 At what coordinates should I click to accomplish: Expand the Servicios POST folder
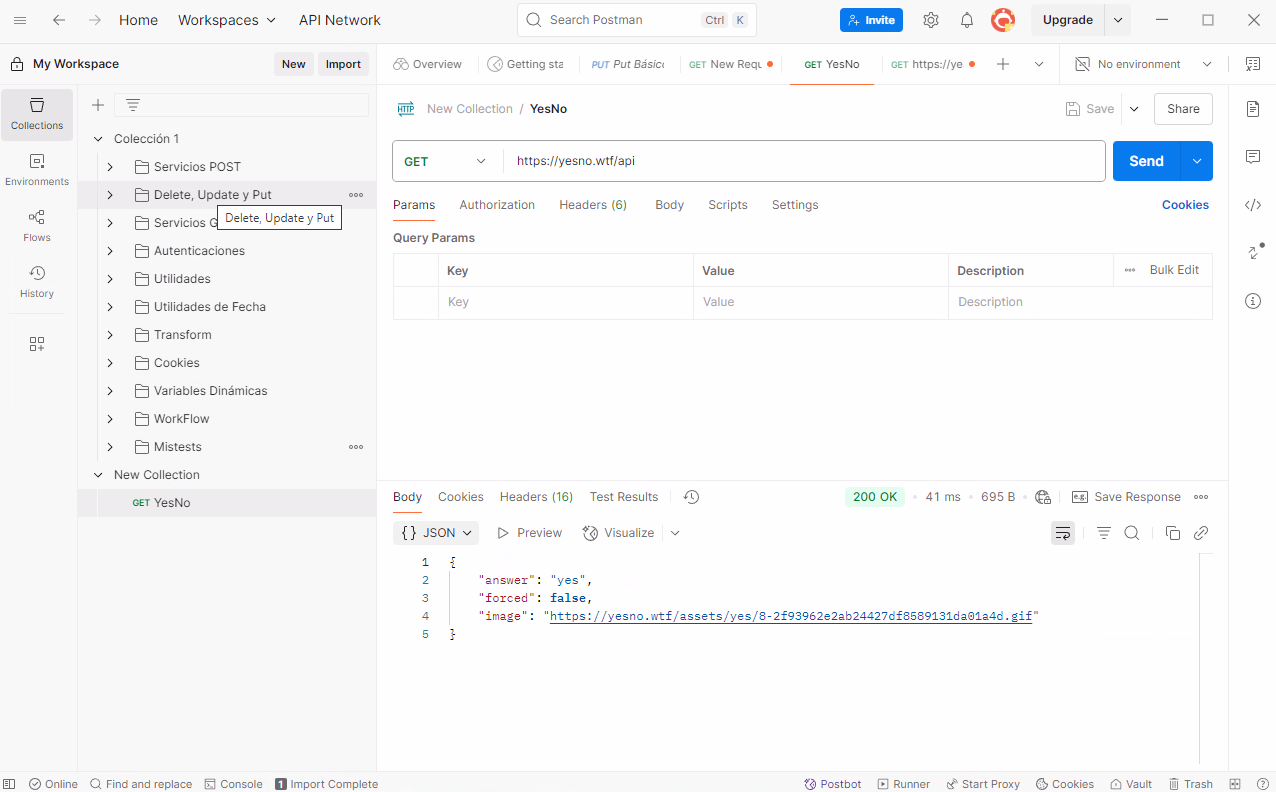pos(111,166)
